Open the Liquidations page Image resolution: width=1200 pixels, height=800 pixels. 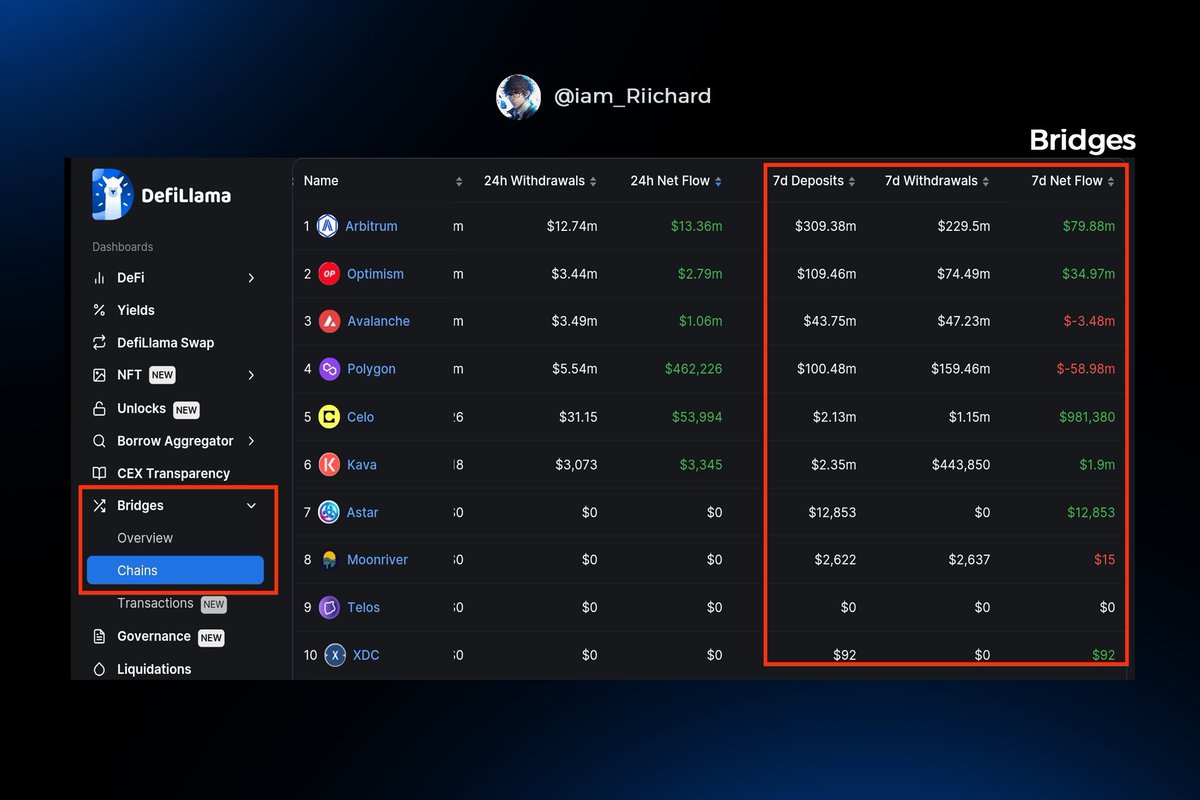(154, 669)
